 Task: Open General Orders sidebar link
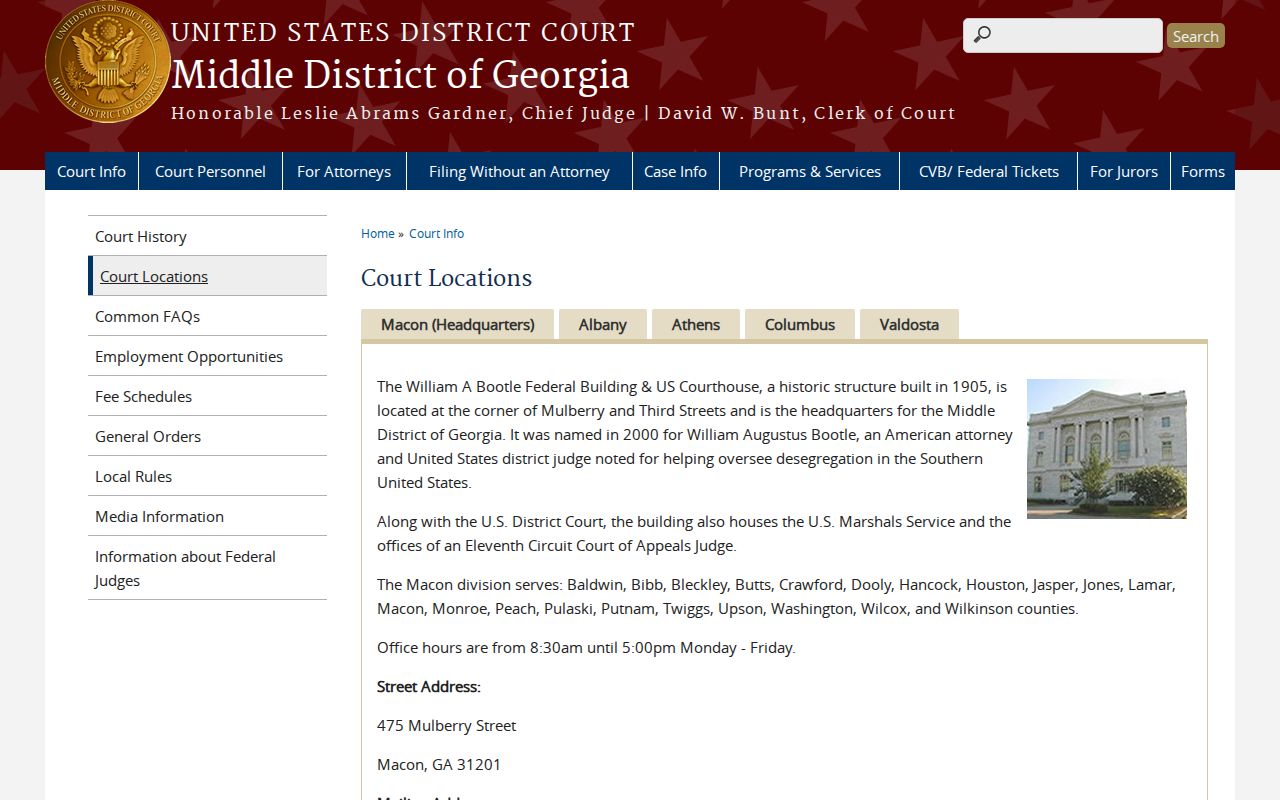click(x=207, y=436)
